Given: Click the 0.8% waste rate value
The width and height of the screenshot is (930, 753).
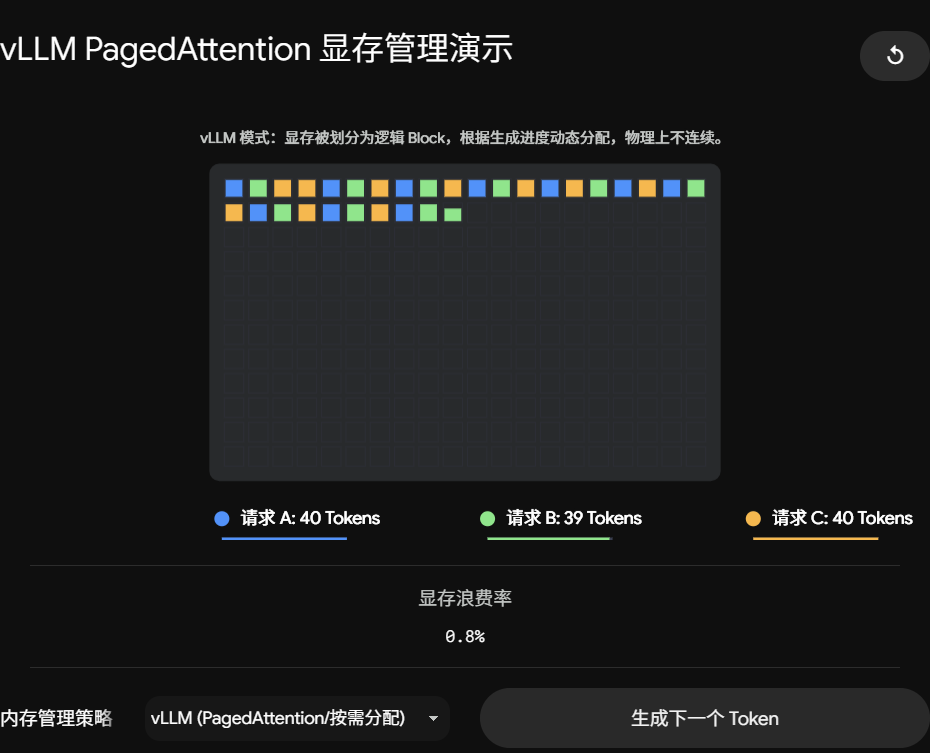Looking at the screenshot, I should coord(465,637).
